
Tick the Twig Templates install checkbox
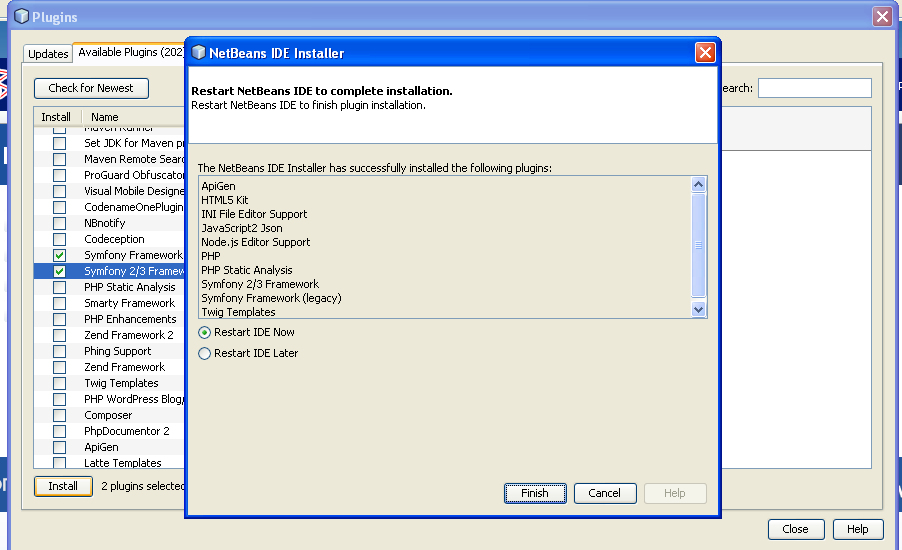pyautogui.click(x=59, y=383)
